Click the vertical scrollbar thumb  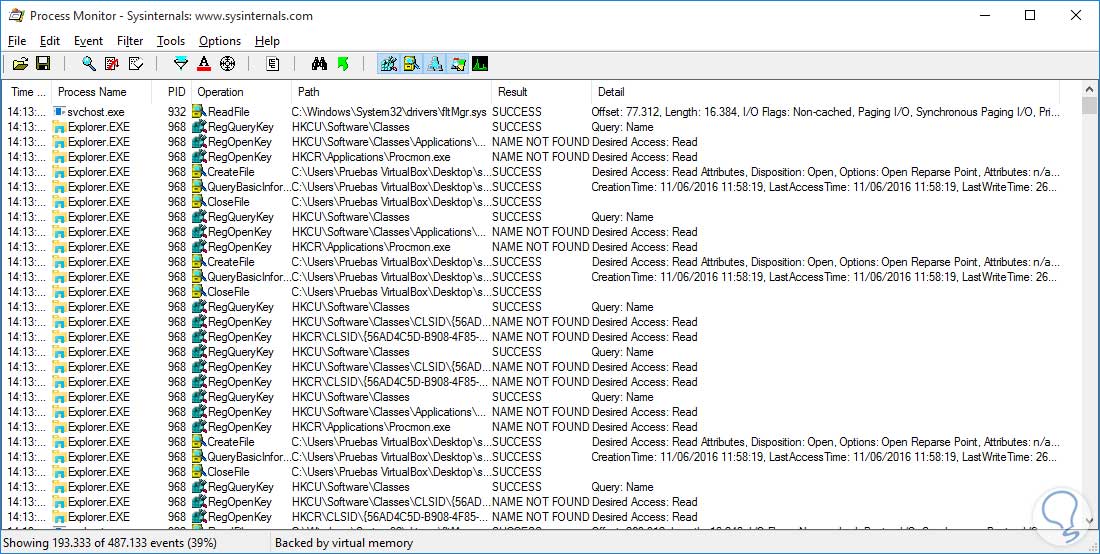(1089, 105)
